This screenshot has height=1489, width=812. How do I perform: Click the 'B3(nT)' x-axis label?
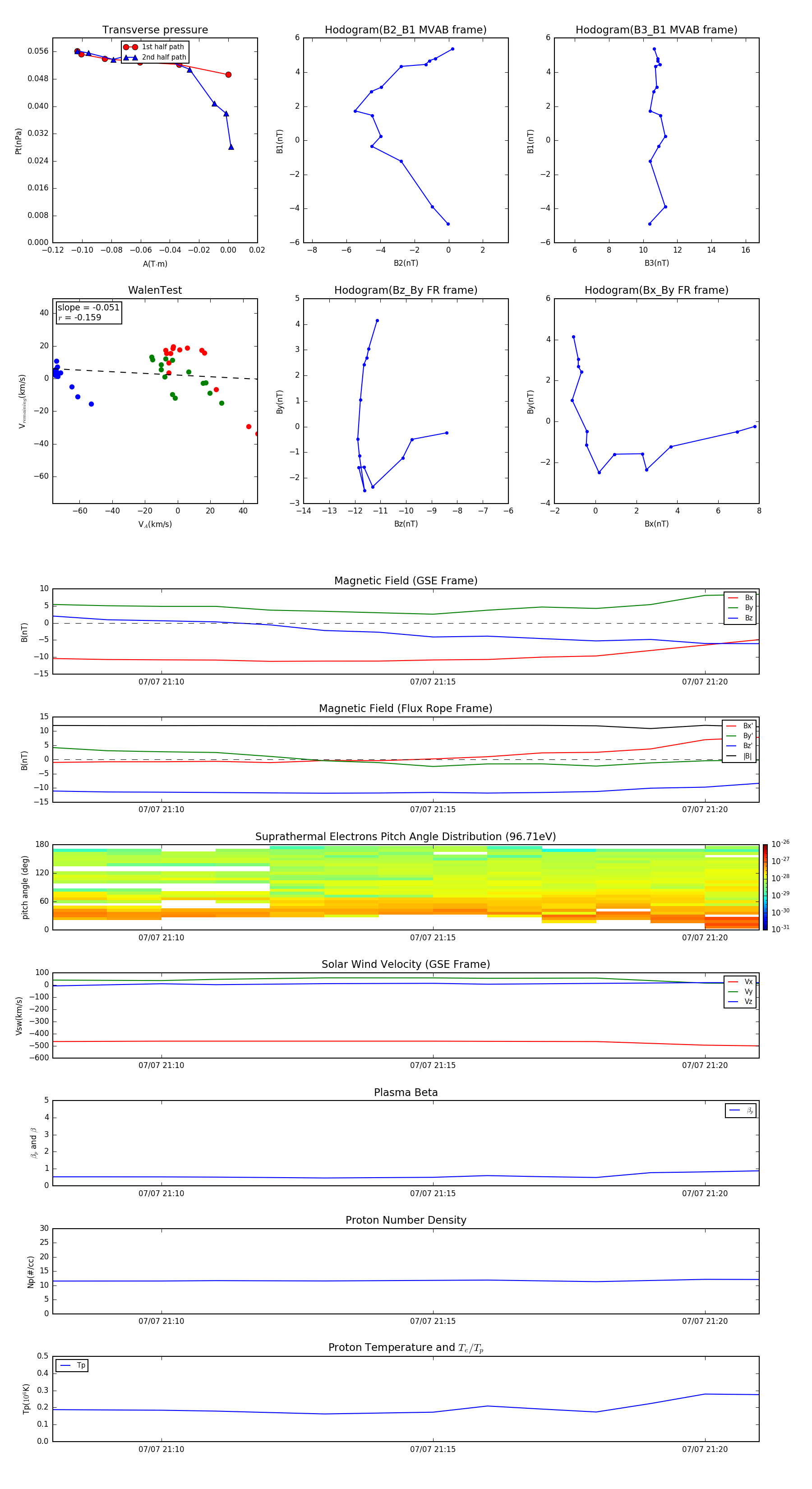click(656, 264)
